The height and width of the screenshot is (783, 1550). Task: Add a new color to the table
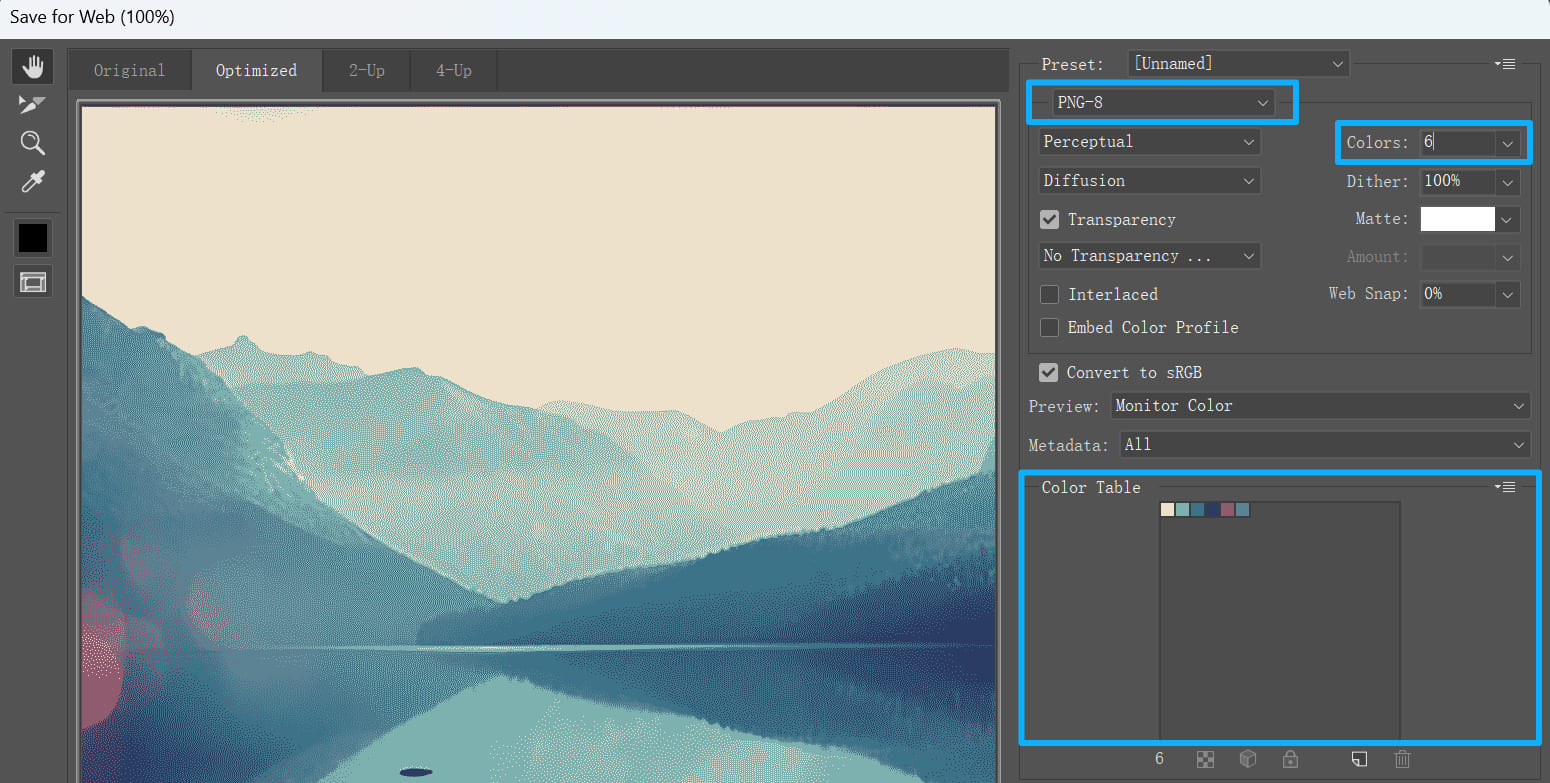[1358, 759]
